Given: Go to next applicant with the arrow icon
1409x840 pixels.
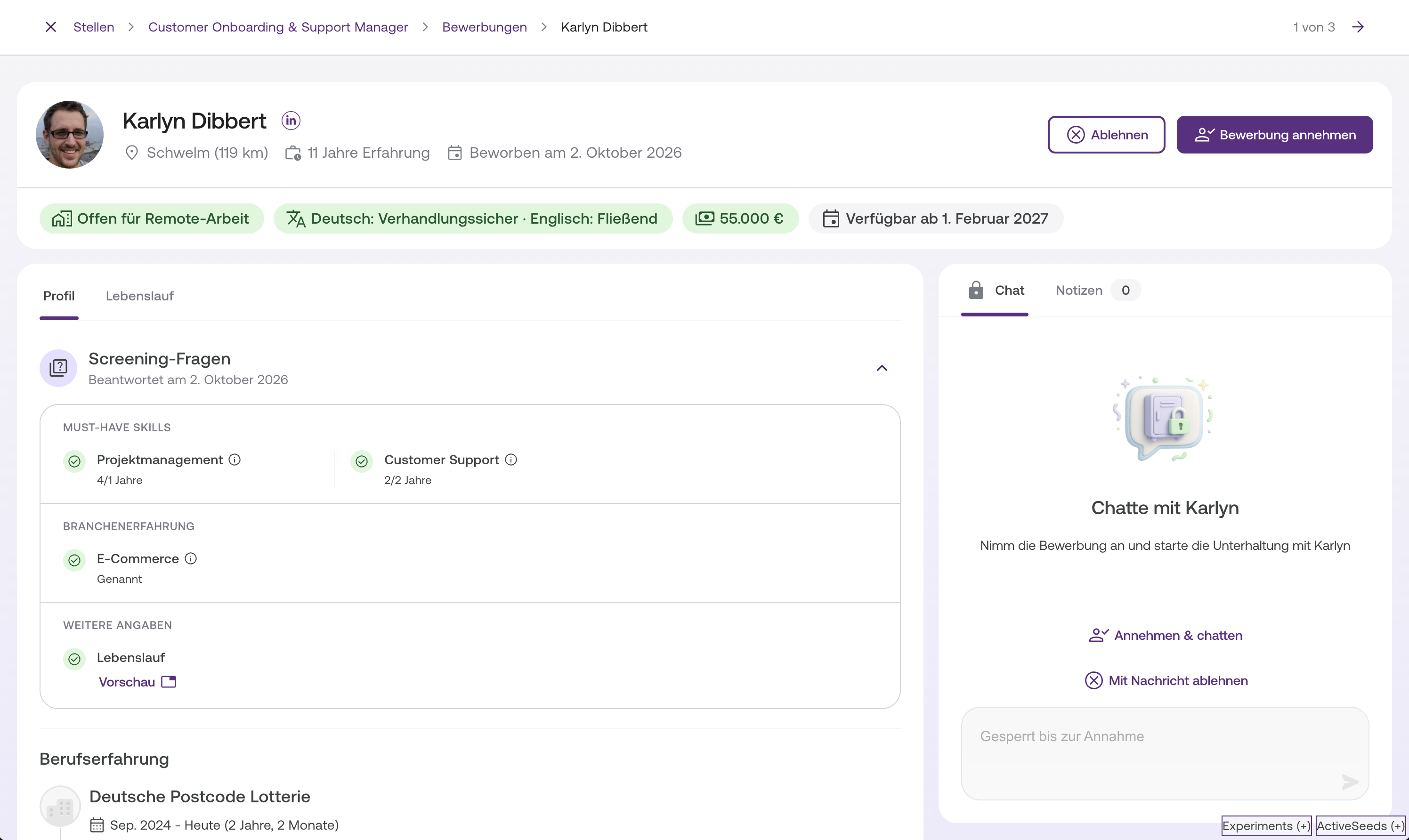Looking at the screenshot, I should (x=1358, y=27).
